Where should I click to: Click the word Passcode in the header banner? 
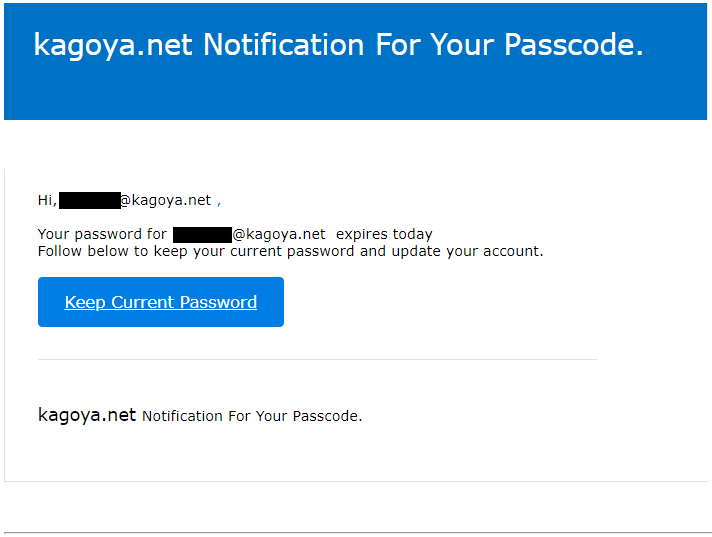coord(568,45)
